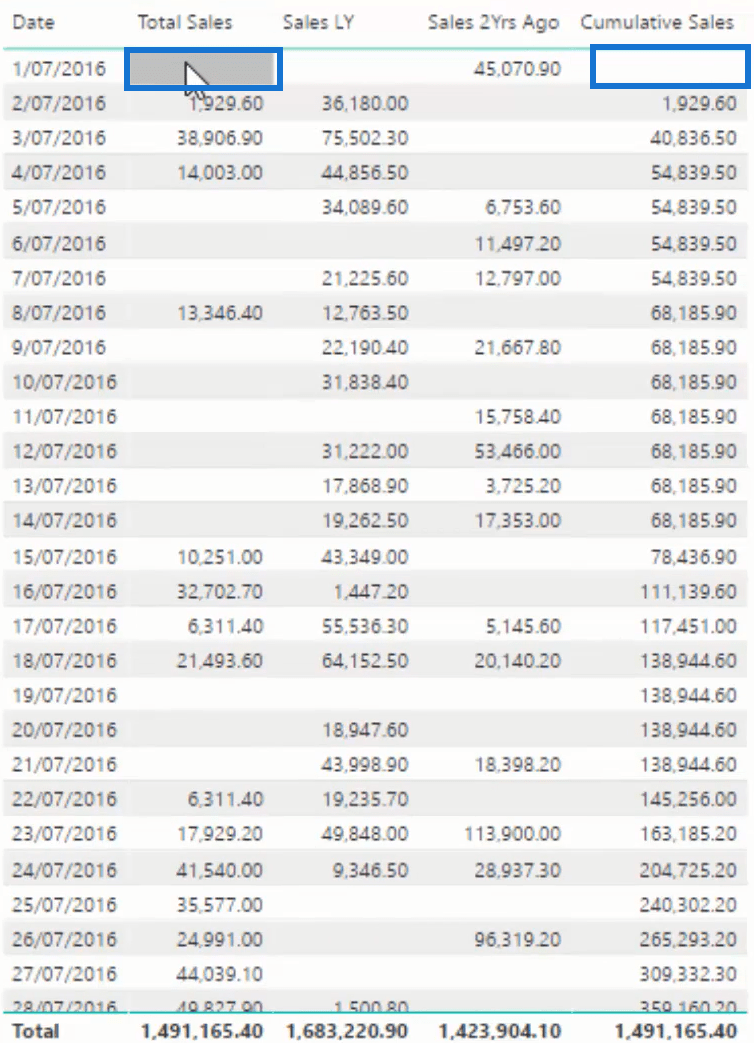Click the 113,900.00 Sales 2Yrs Ago value
The height and width of the screenshot is (1043, 754).
click(x=517, y=833)
